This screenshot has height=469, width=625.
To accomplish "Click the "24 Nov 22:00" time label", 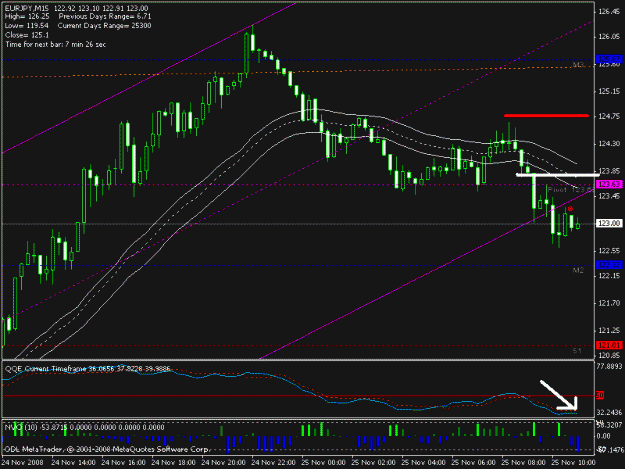I will tap(273, 463).
